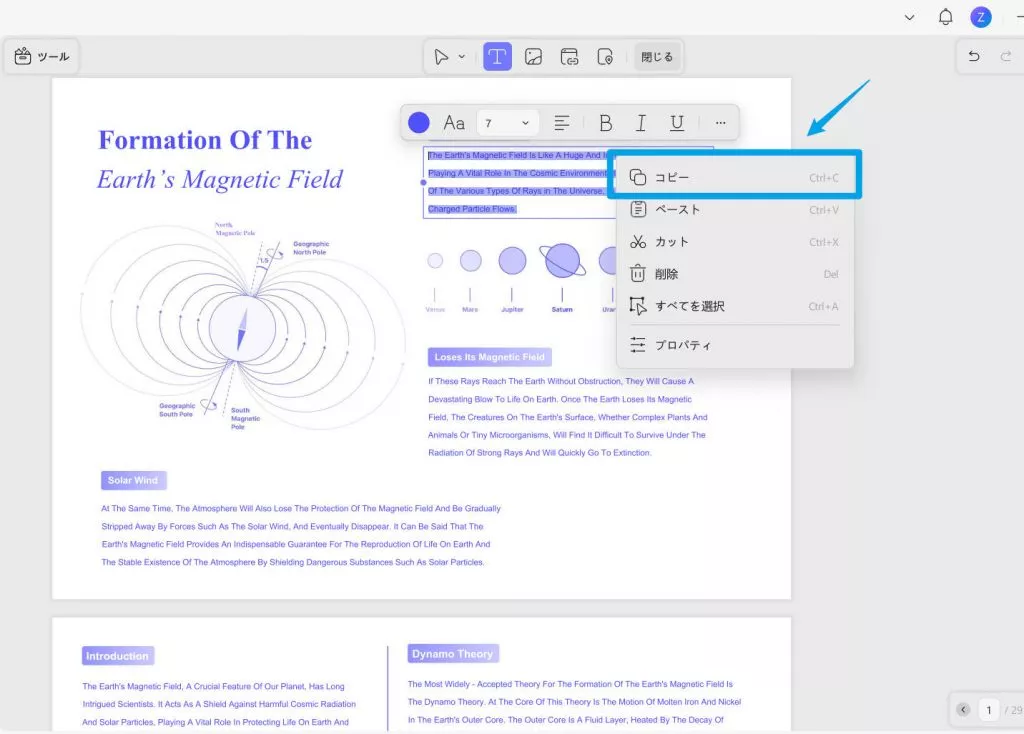This screenshot has width=1024, height=734.
Task: Click the Introduction heading label
Action: 118,656
